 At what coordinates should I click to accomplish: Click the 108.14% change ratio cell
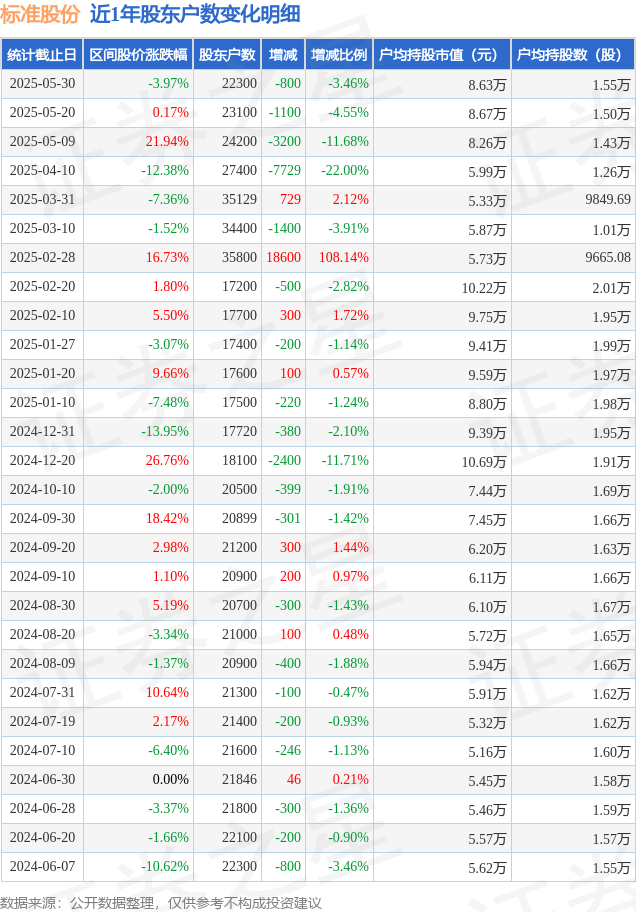pyautogui.click(x=343, y=258)
